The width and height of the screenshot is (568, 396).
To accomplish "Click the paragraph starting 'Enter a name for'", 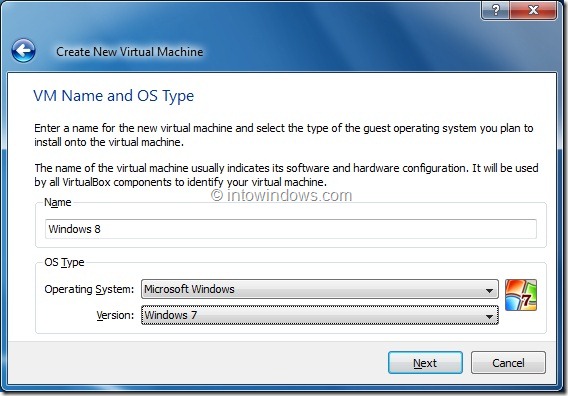I will (284, 135).
